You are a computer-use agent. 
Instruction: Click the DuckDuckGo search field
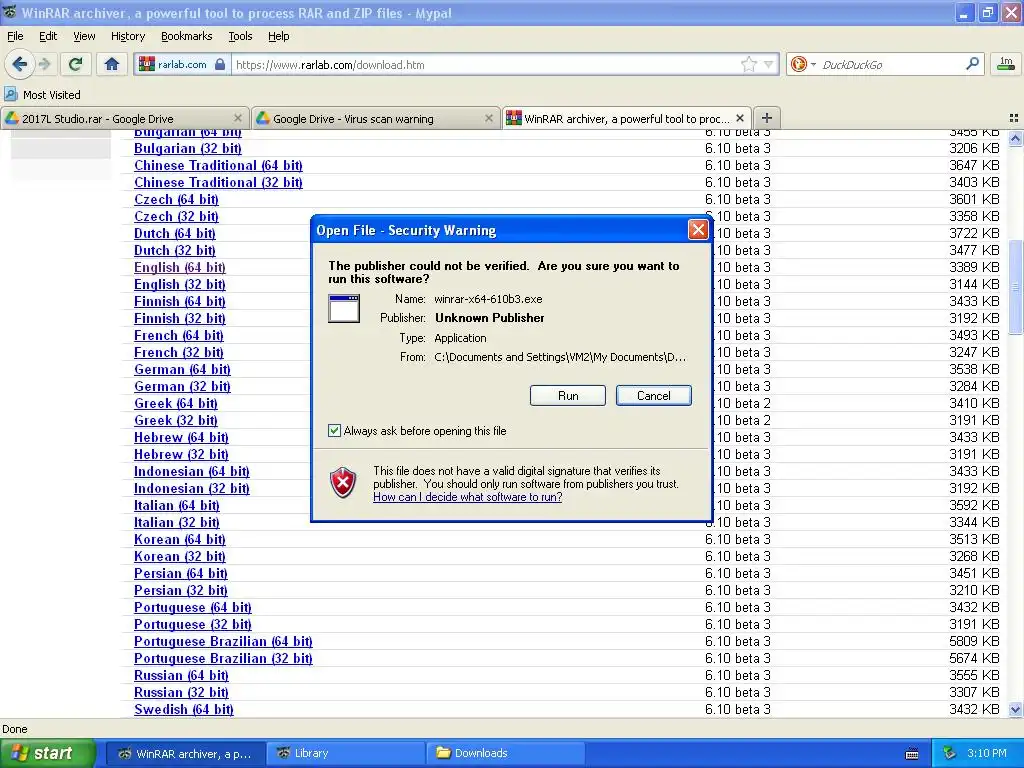coord(890,65)
